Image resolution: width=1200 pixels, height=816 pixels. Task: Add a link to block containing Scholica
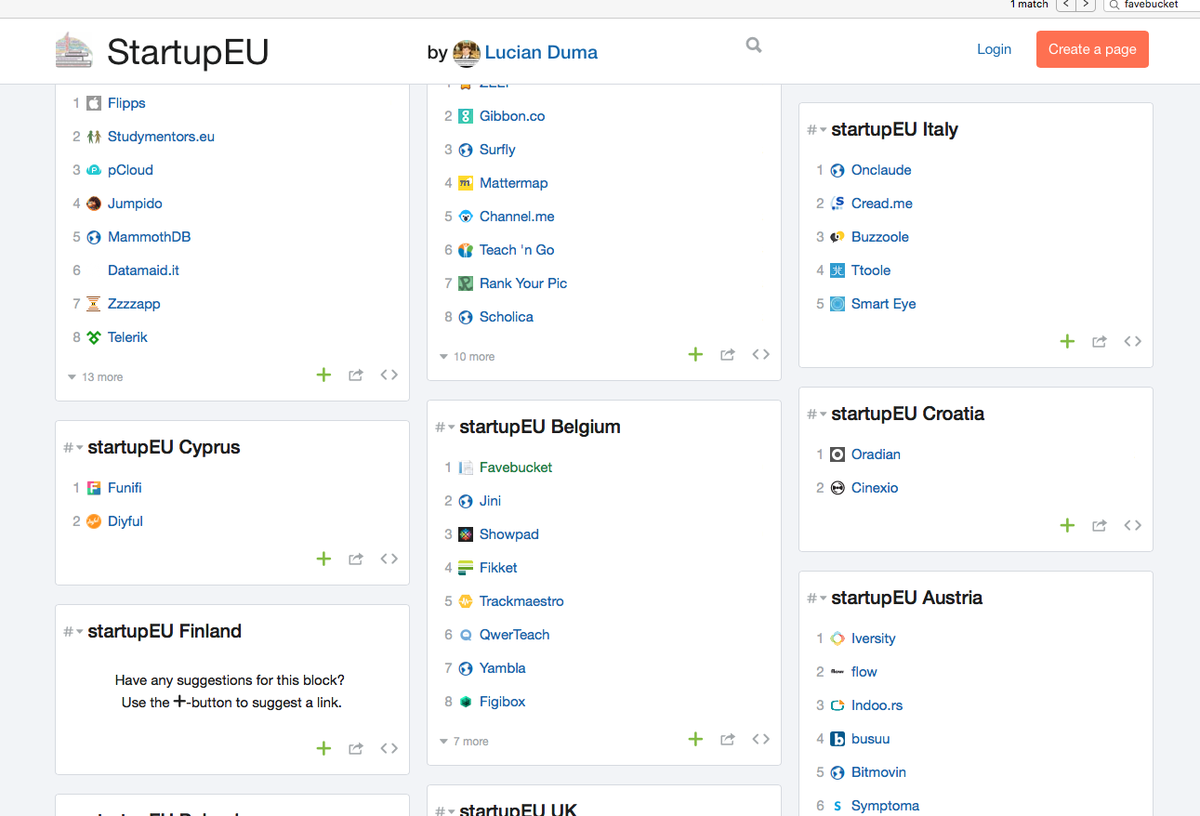[695, 354]
